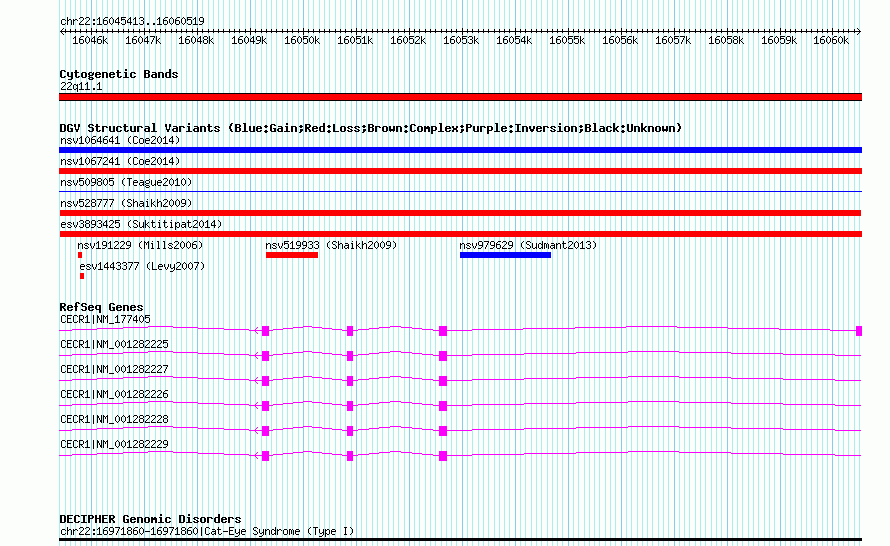The height and width of the screenshot is (546, 890).
Task: Click the left arrow end of ruler
Action: coord(62,31)
